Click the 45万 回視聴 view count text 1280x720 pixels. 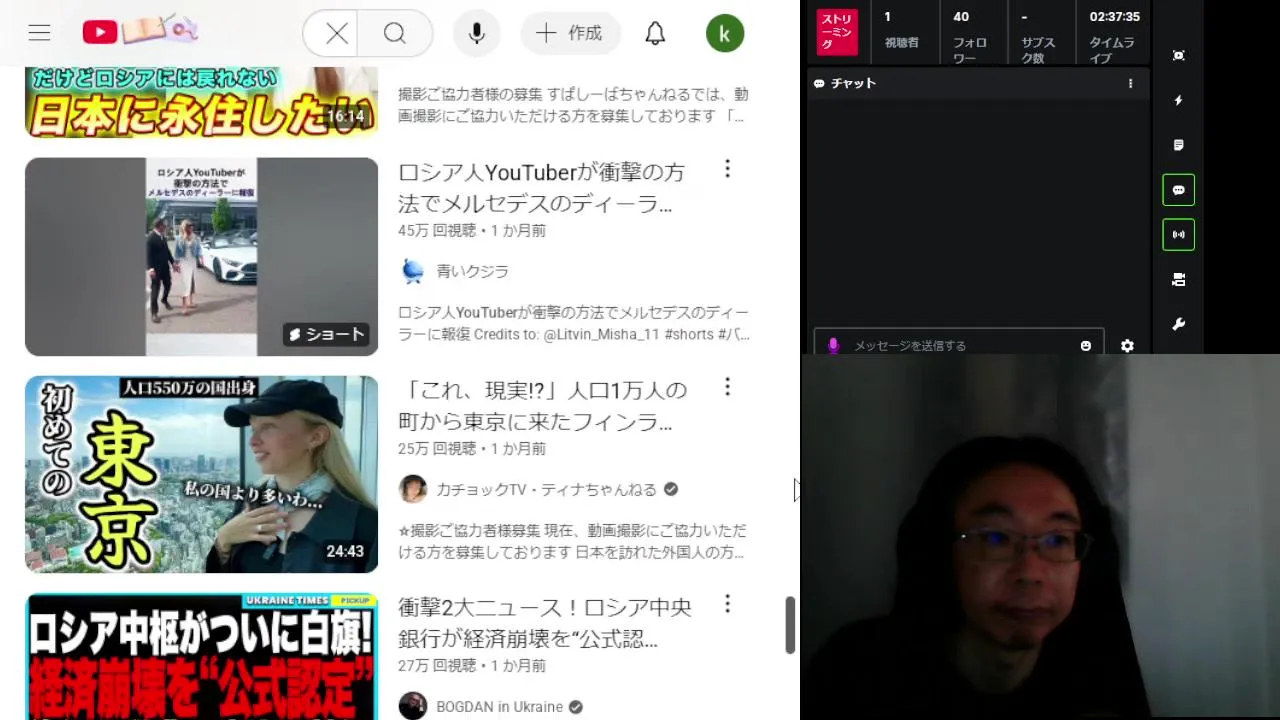pyautogui.click(x=437, y=230)
